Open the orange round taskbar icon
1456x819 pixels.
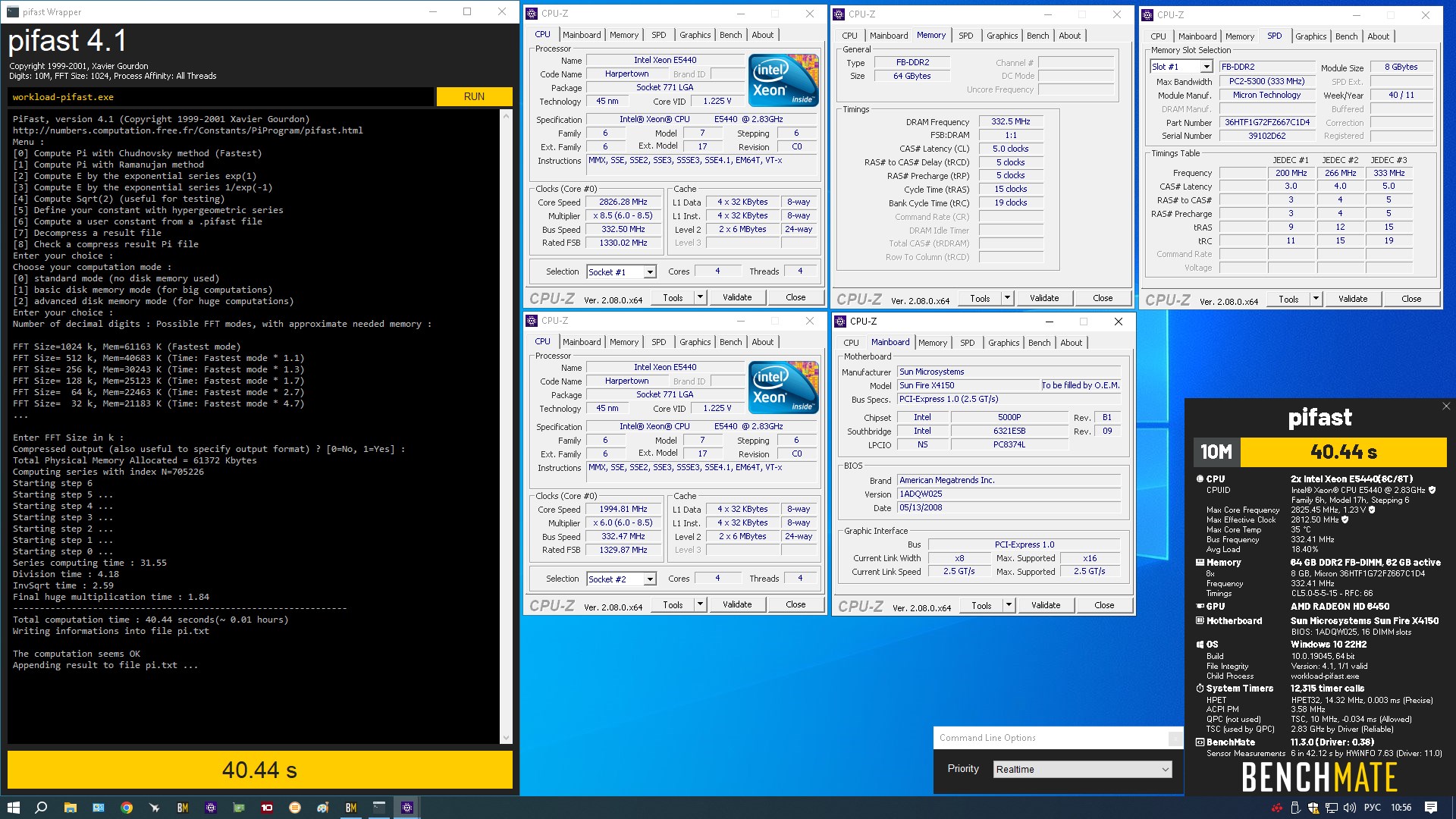295,808
